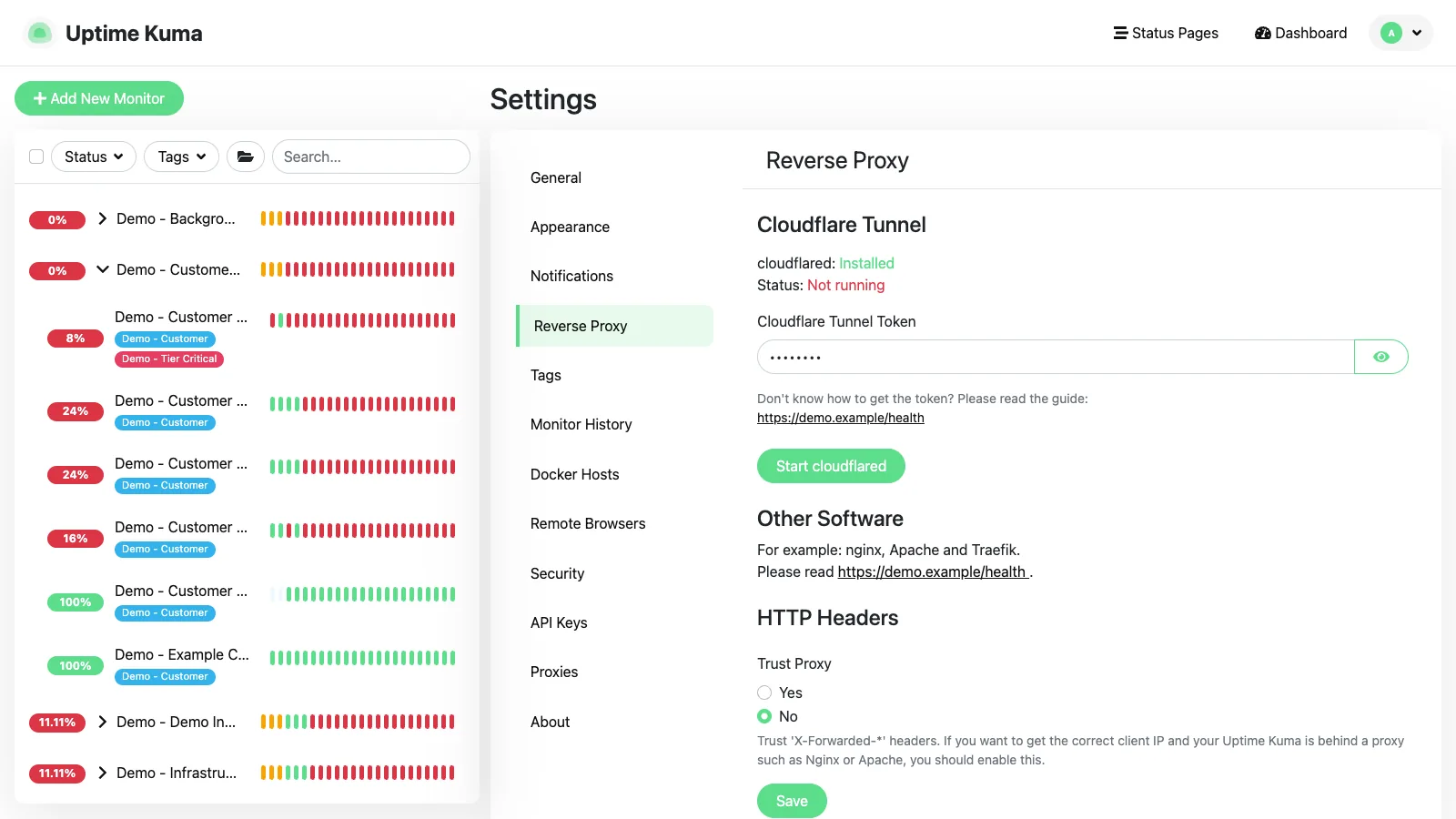1456x819 pixels.
Task: Click the Uptime Kuma logo icon
Action: click(x=39, y=33)
